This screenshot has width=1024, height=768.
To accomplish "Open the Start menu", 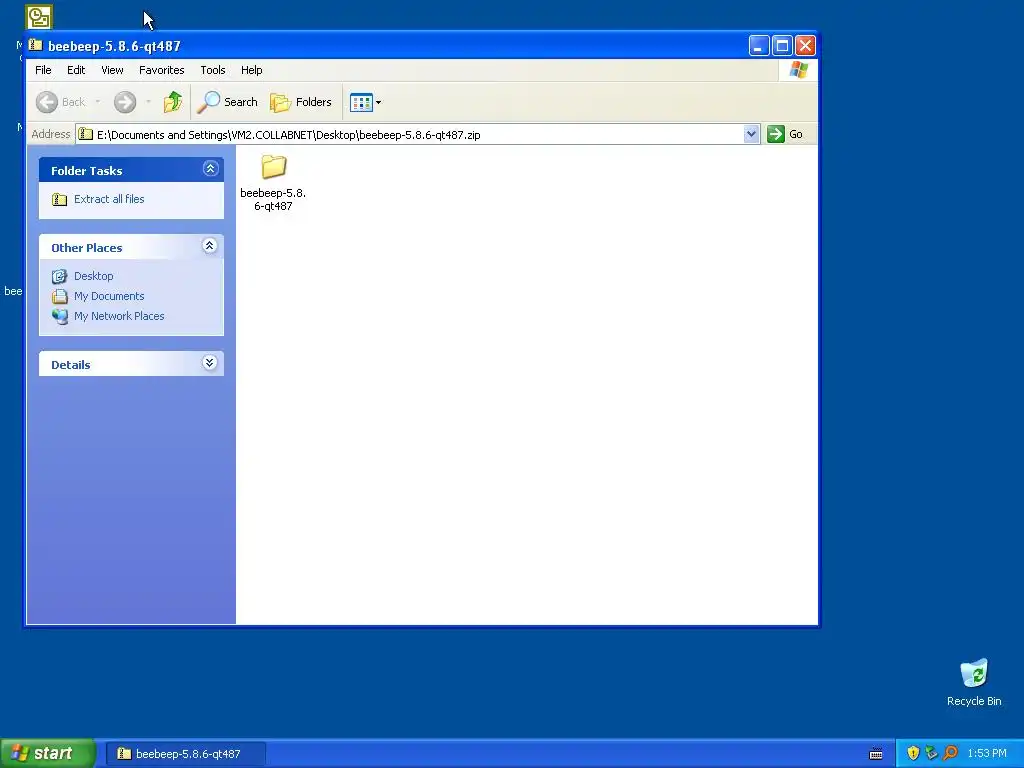I will click(x=48, y=753).
